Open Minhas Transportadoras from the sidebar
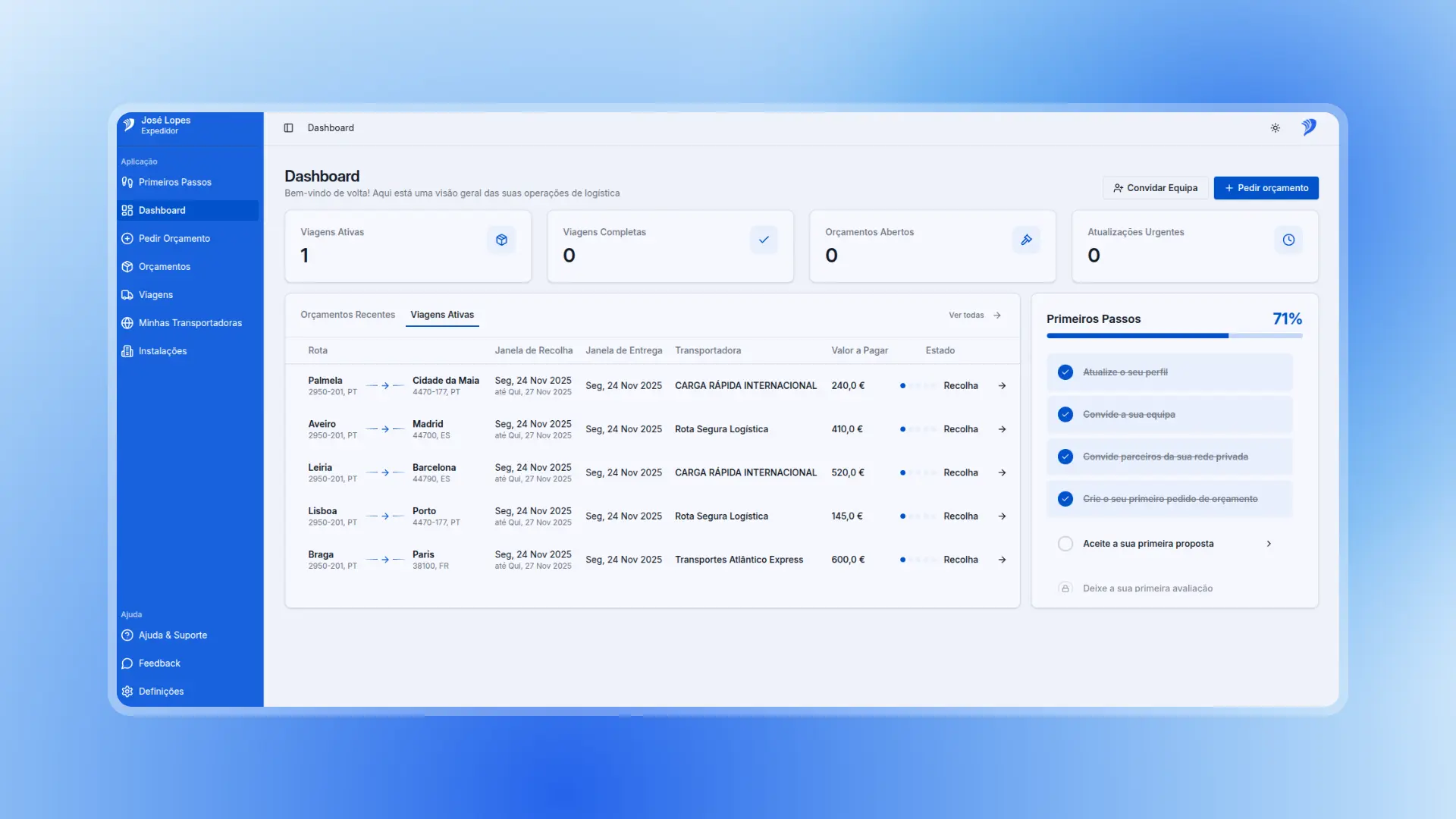The height and width of the screenshot is (819, 1456). click(x=190, y=323)
